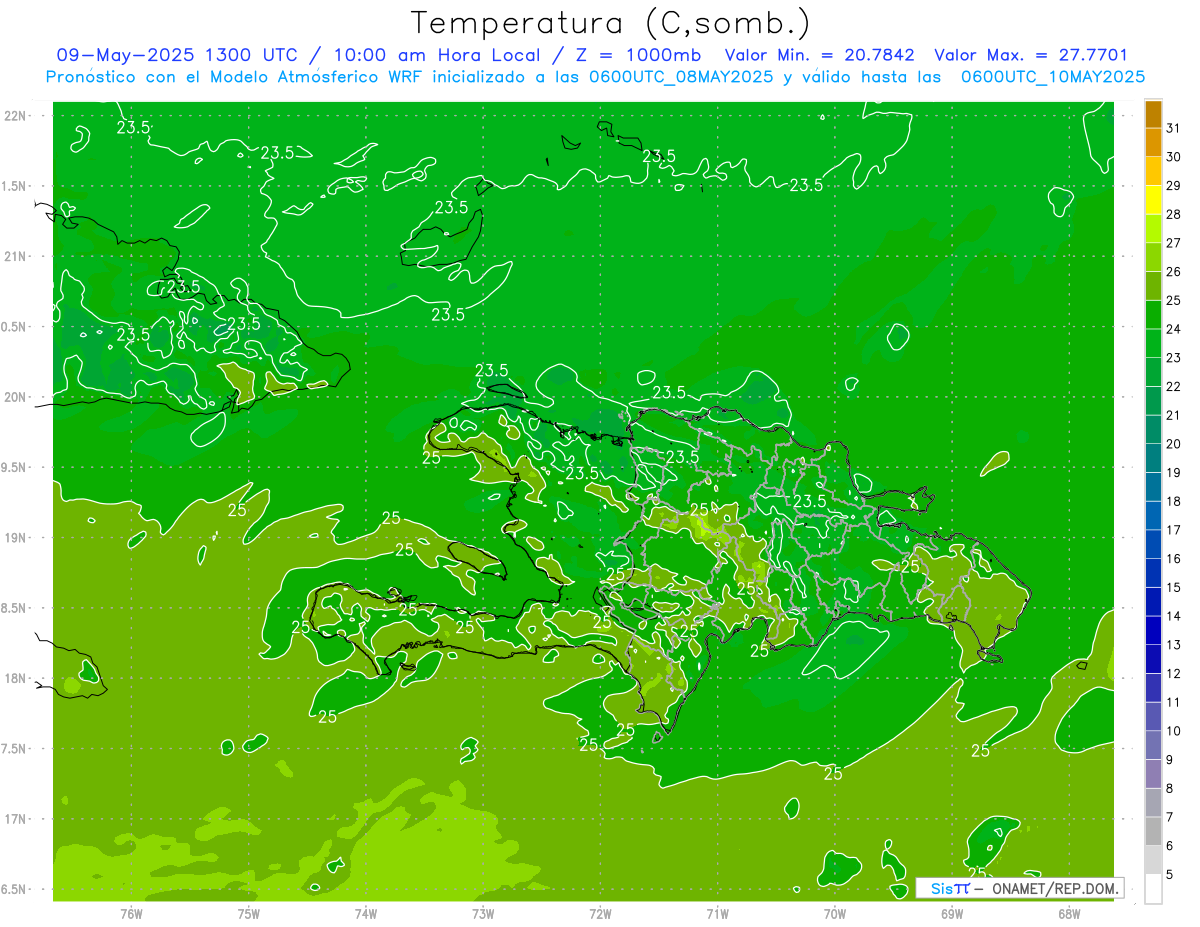Click the title 'Temperatura (C,somb.)'
Screen dimensions: 1200x927
[x=611, y=23]
